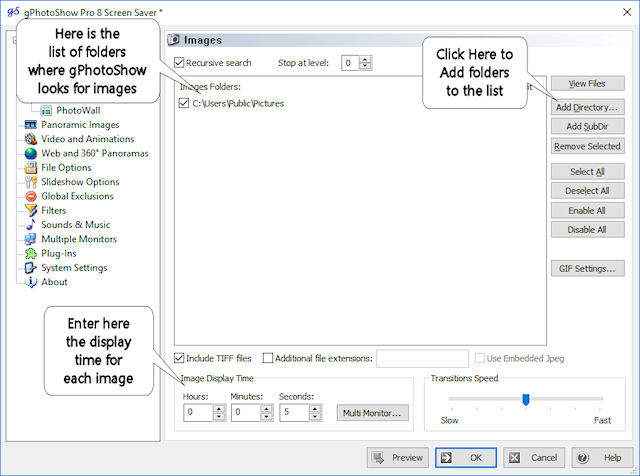Viewport: 640px width, 476px height.
Task: Open Multiple Monitors settings
Action: tap(79, 239)
